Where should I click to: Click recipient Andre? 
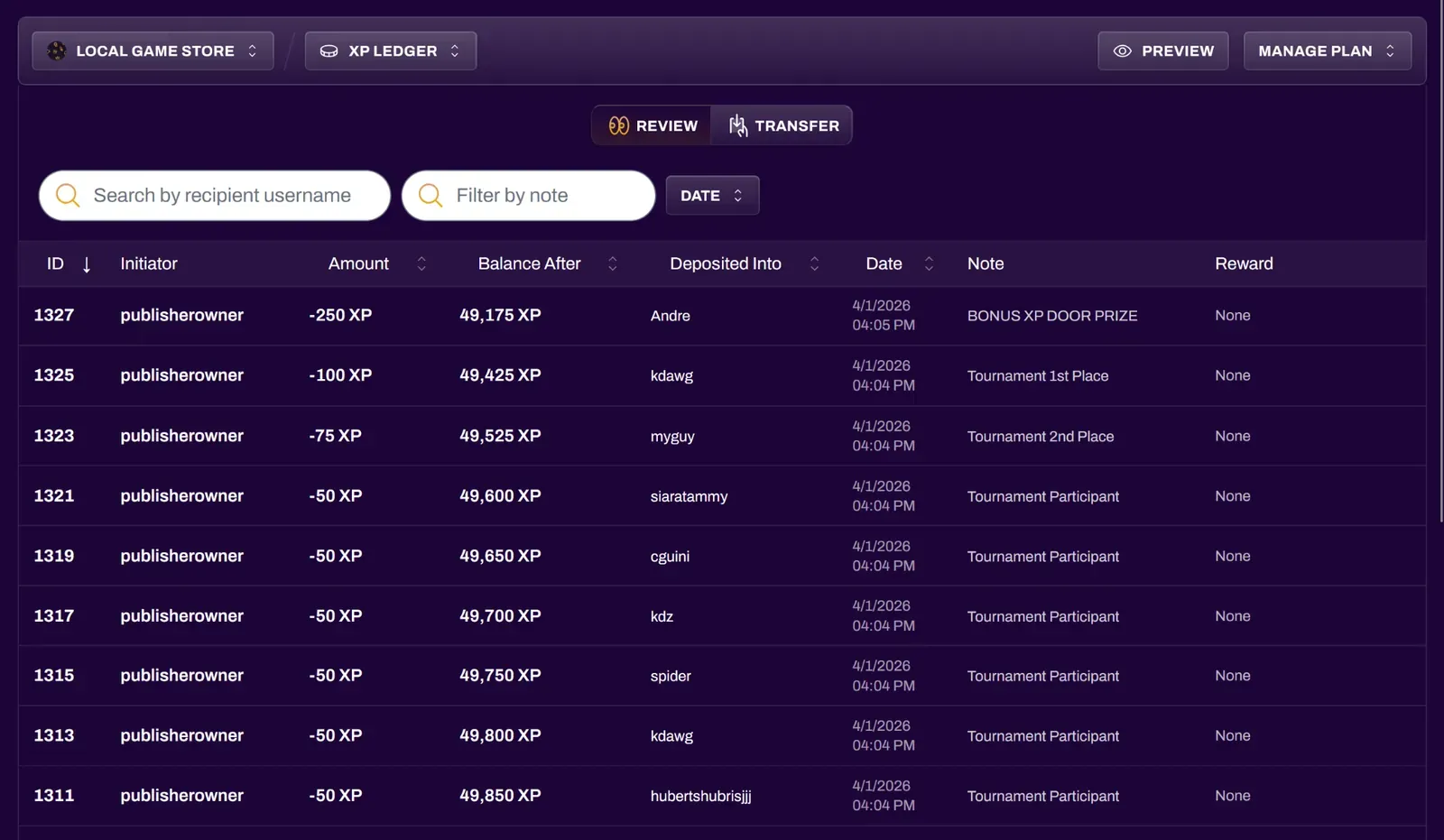(x=671, y=316)
